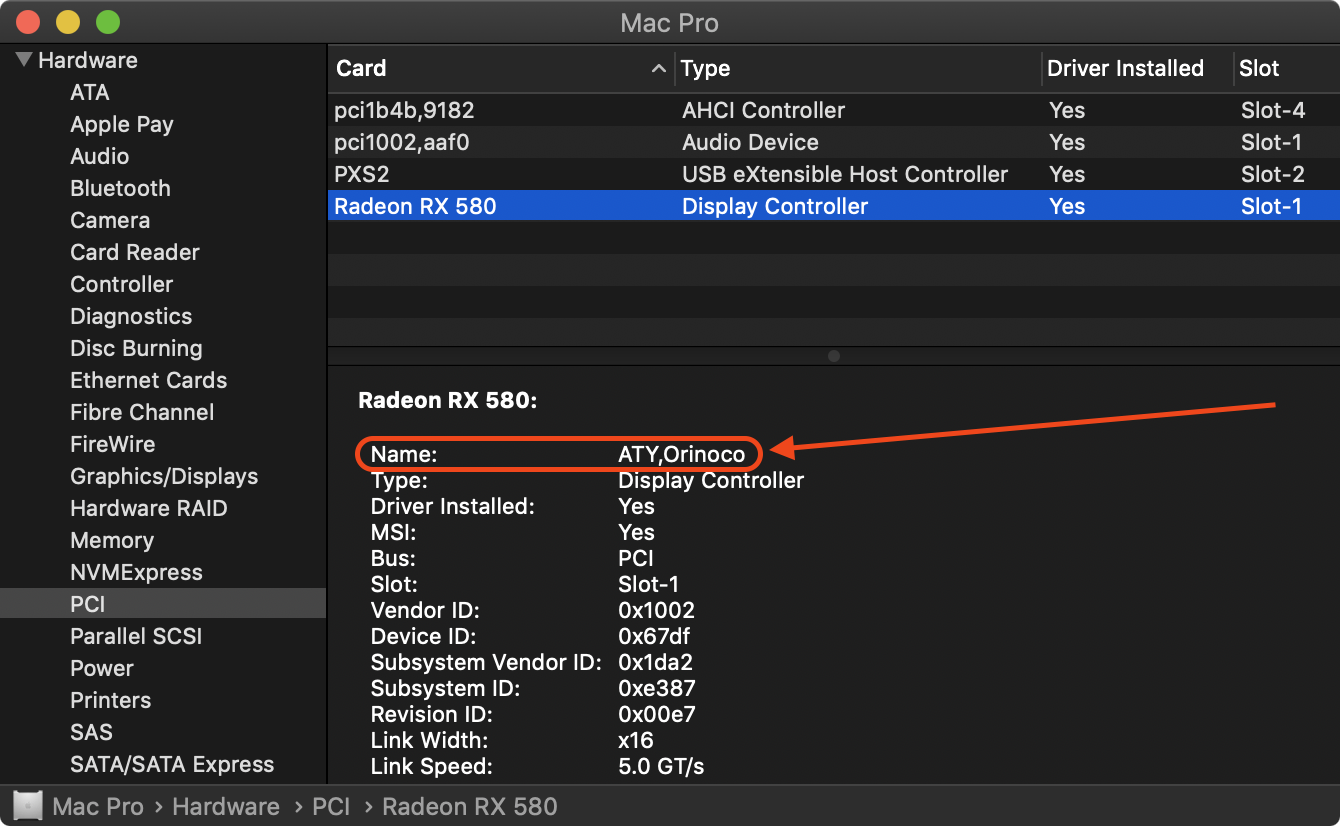
Task: Open SATA/SATA Express category
Action: click(172, 764)
